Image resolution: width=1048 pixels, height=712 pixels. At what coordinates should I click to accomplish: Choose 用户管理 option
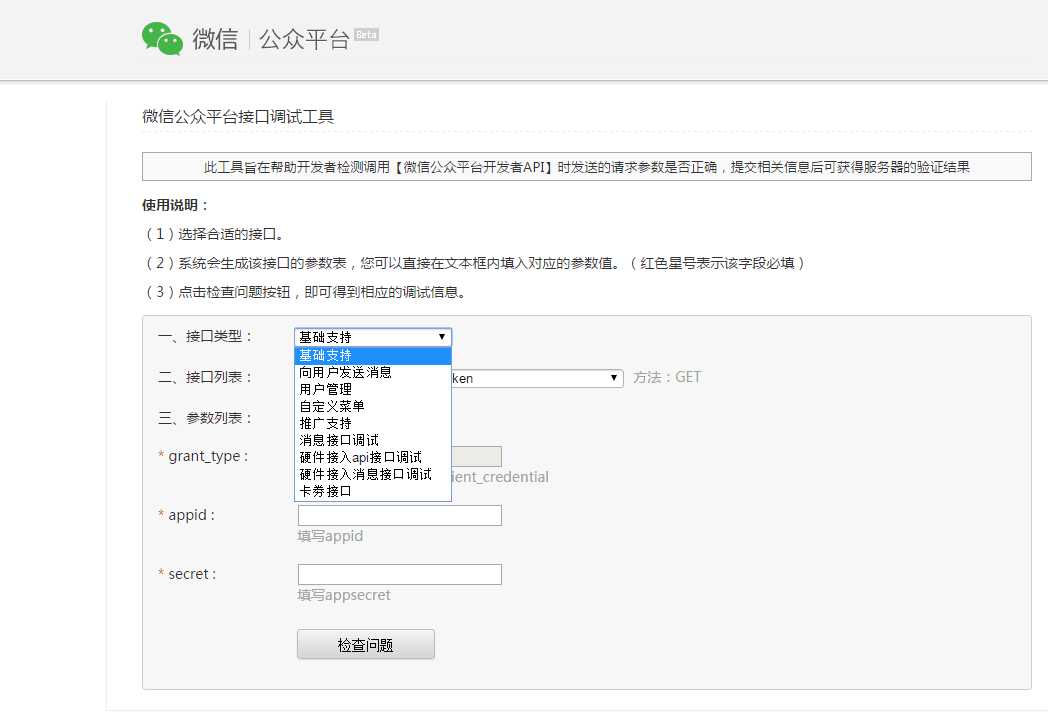point(373,389)
